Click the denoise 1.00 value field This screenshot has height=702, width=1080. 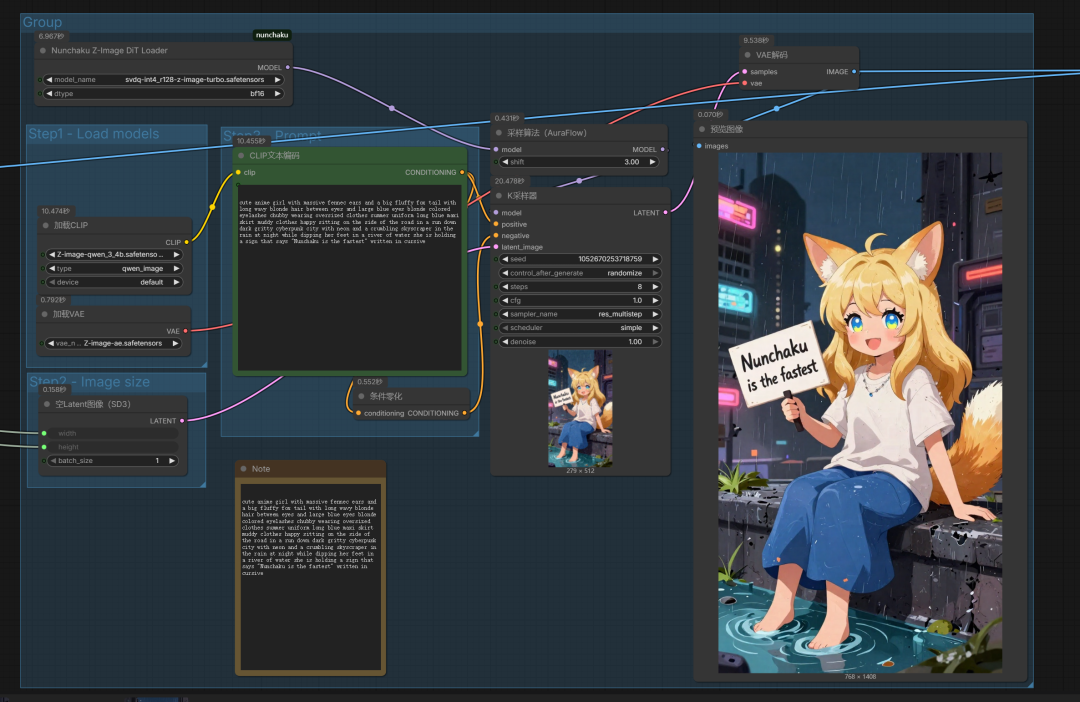(580, 342)
